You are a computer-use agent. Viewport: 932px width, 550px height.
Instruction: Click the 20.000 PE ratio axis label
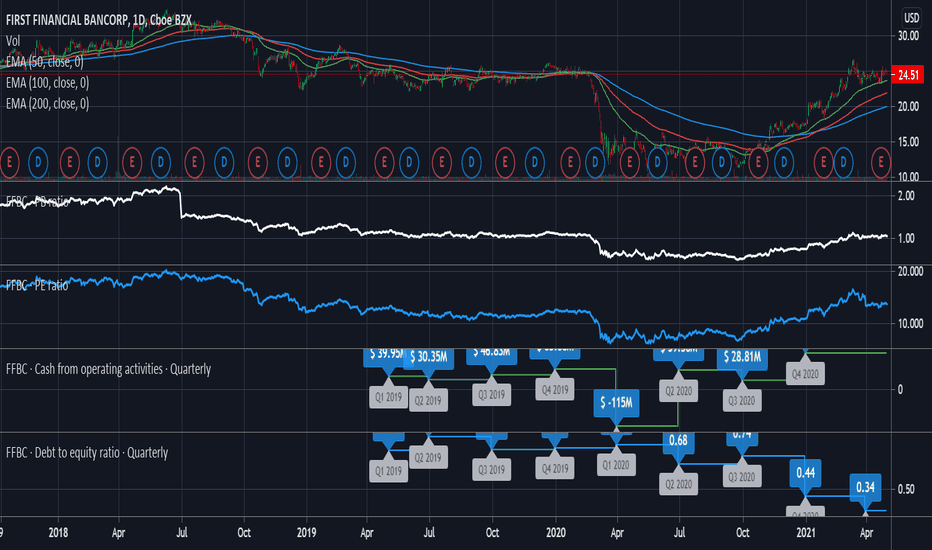point(911,271)
